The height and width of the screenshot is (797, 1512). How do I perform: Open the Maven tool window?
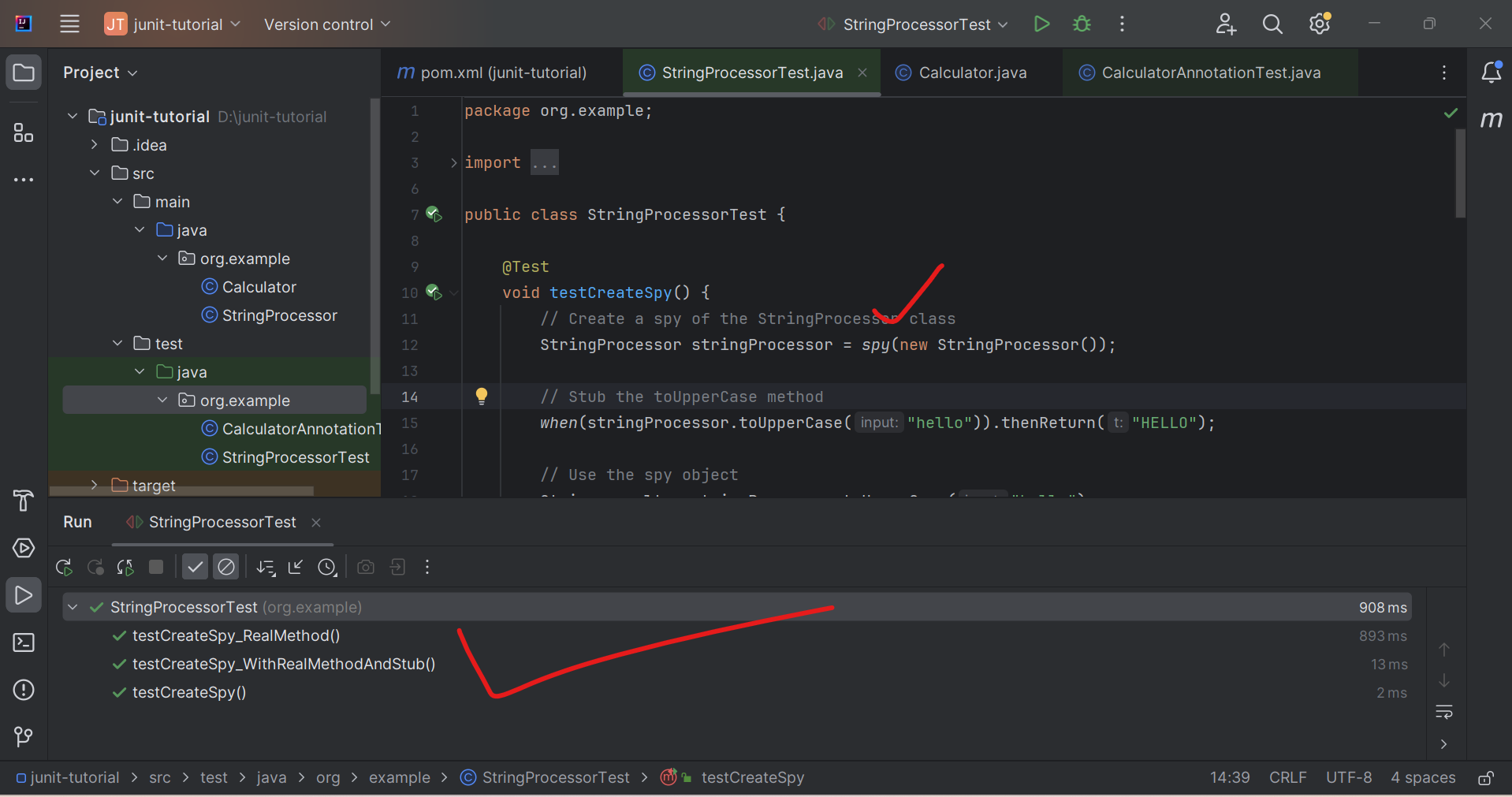tap(1491, 119)
